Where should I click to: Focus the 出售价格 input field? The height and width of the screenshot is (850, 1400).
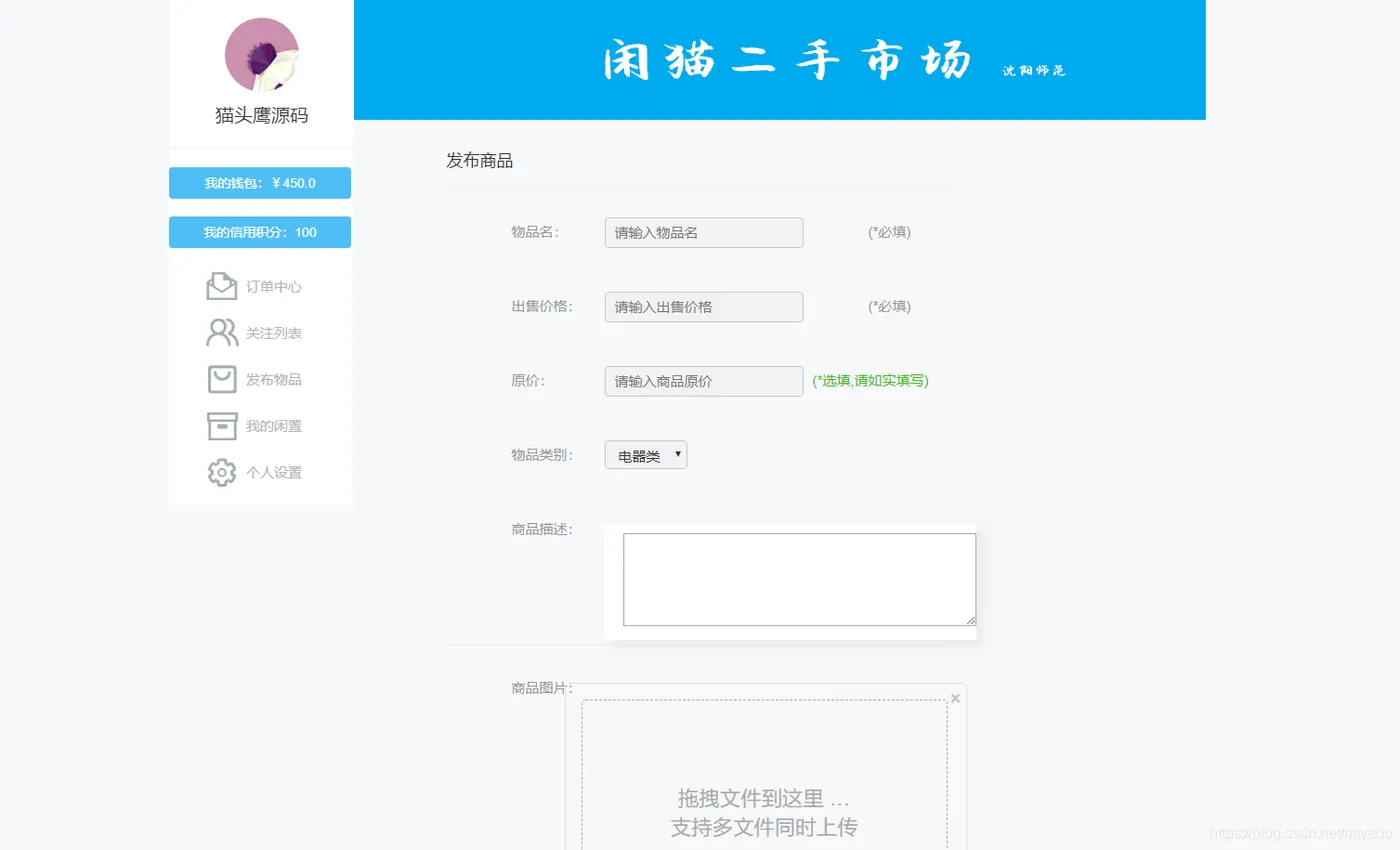click(704, 307)
